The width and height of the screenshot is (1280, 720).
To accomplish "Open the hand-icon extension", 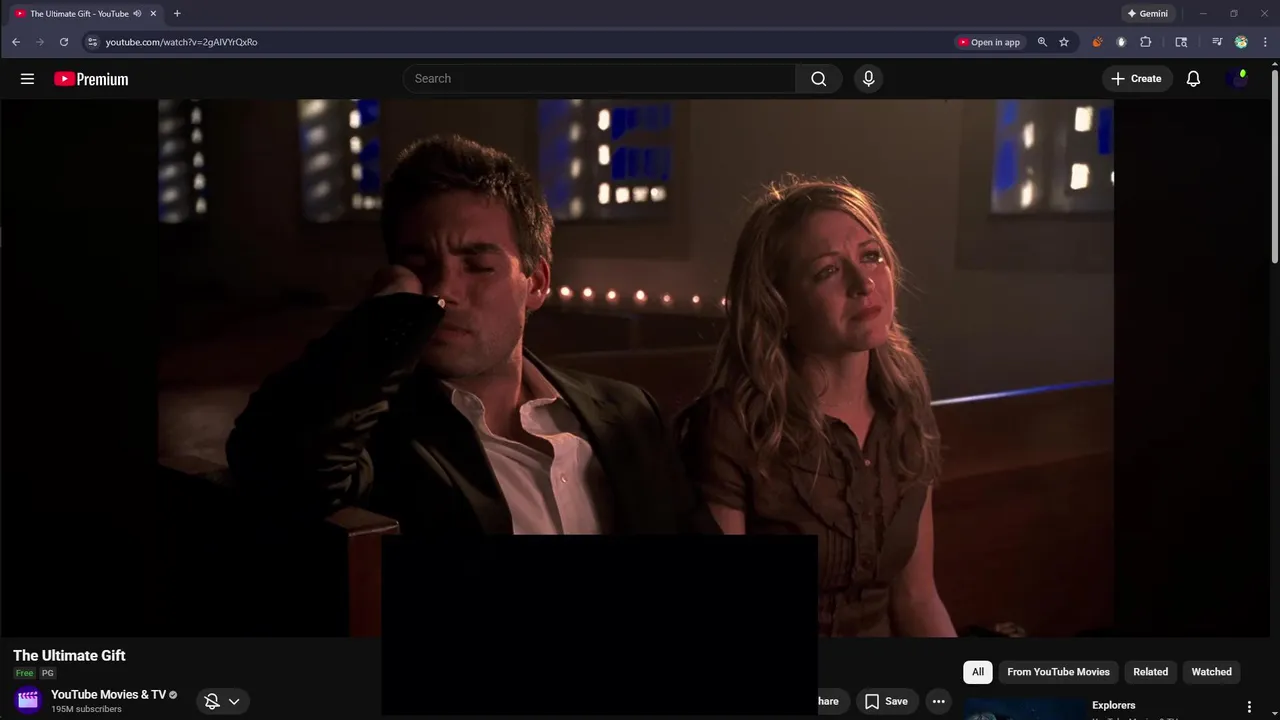I will 1121,42.
